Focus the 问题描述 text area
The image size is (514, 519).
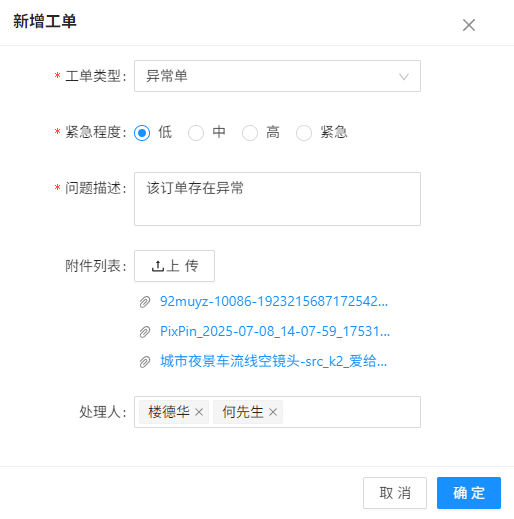[277, 199]
